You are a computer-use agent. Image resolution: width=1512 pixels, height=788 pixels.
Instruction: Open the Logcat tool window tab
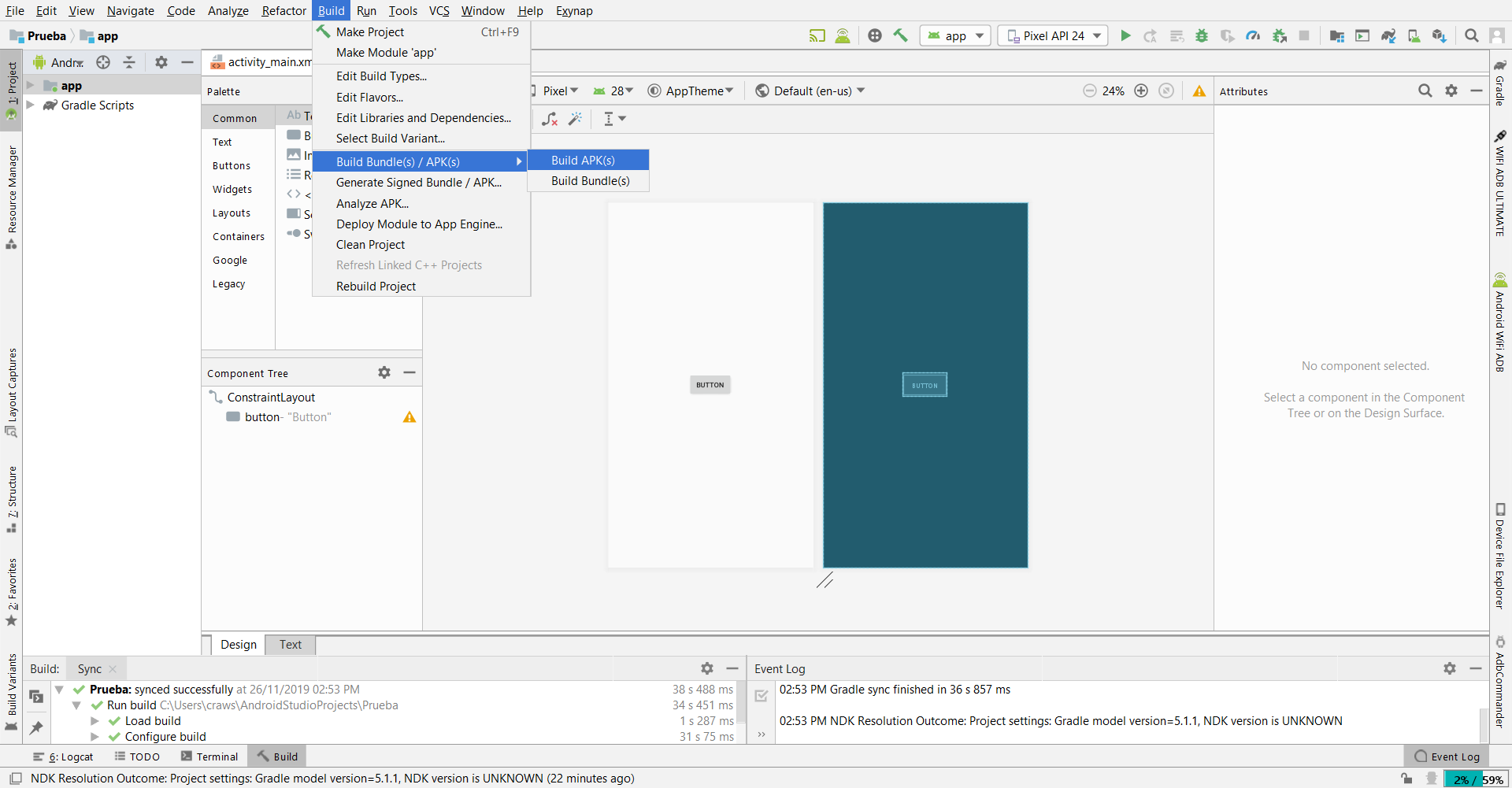tap(63, 757)
